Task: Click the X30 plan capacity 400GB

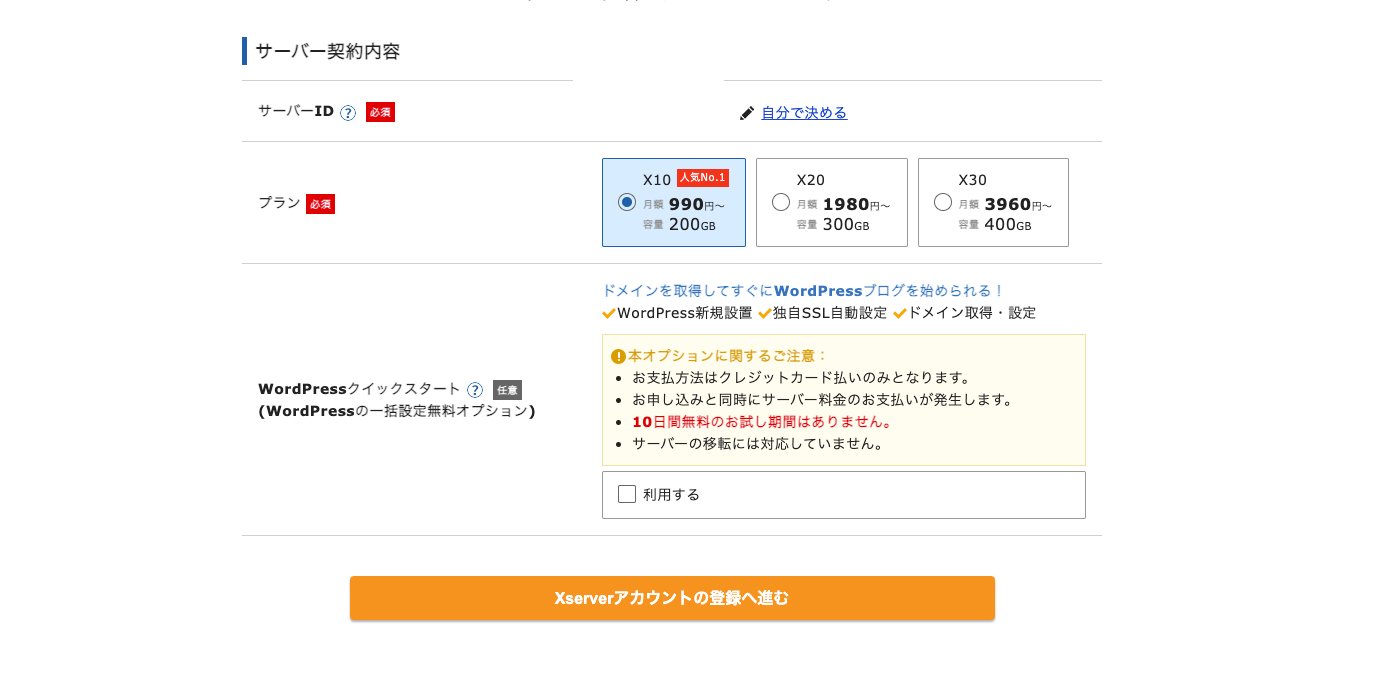Action: point(1008,225)
